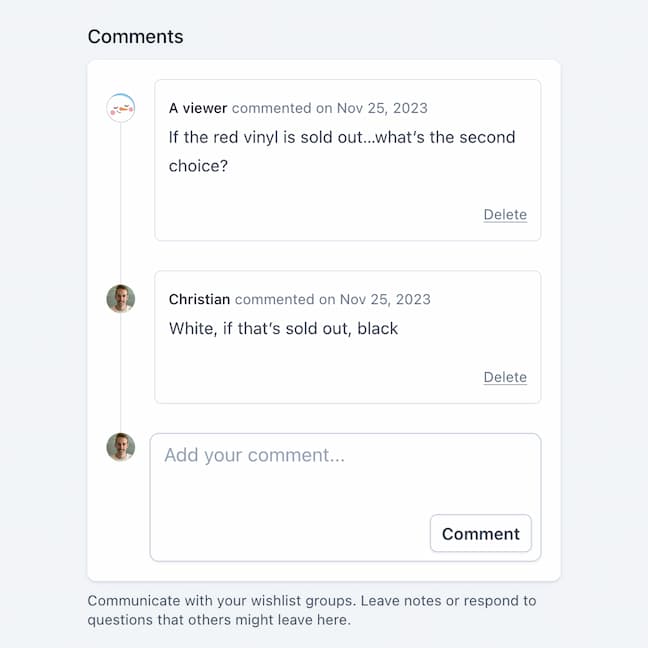Click the viewer's avatar icon
This screenshot has width=648, height=648.
point(120,108)
